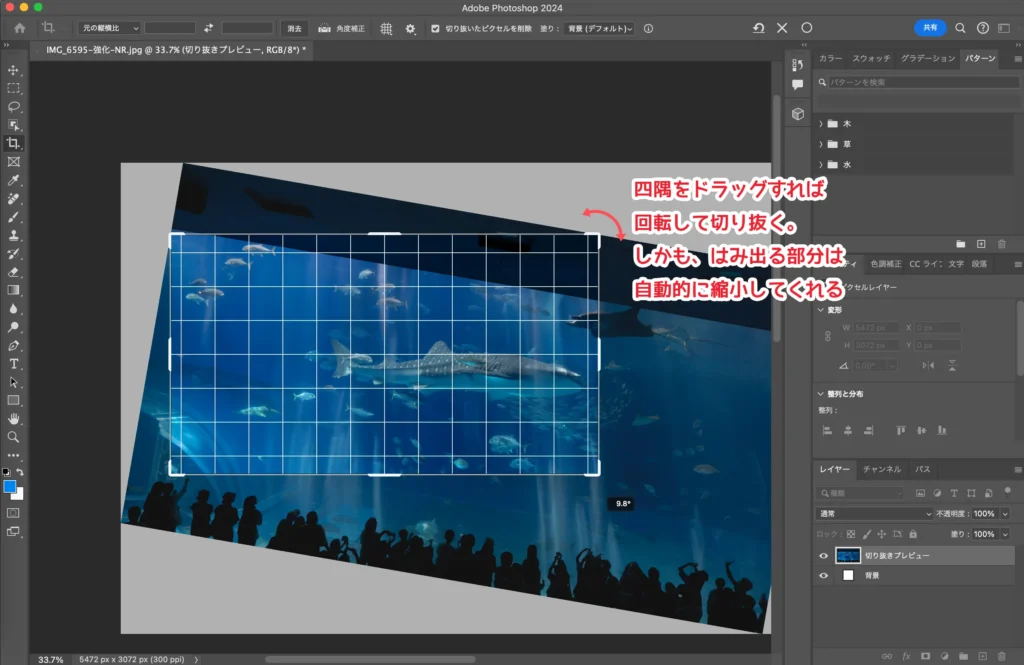The image size is (1024, 665).
Task: Open the 元の縦横比 aspect ratio dropdown
Action: (108, 29)
